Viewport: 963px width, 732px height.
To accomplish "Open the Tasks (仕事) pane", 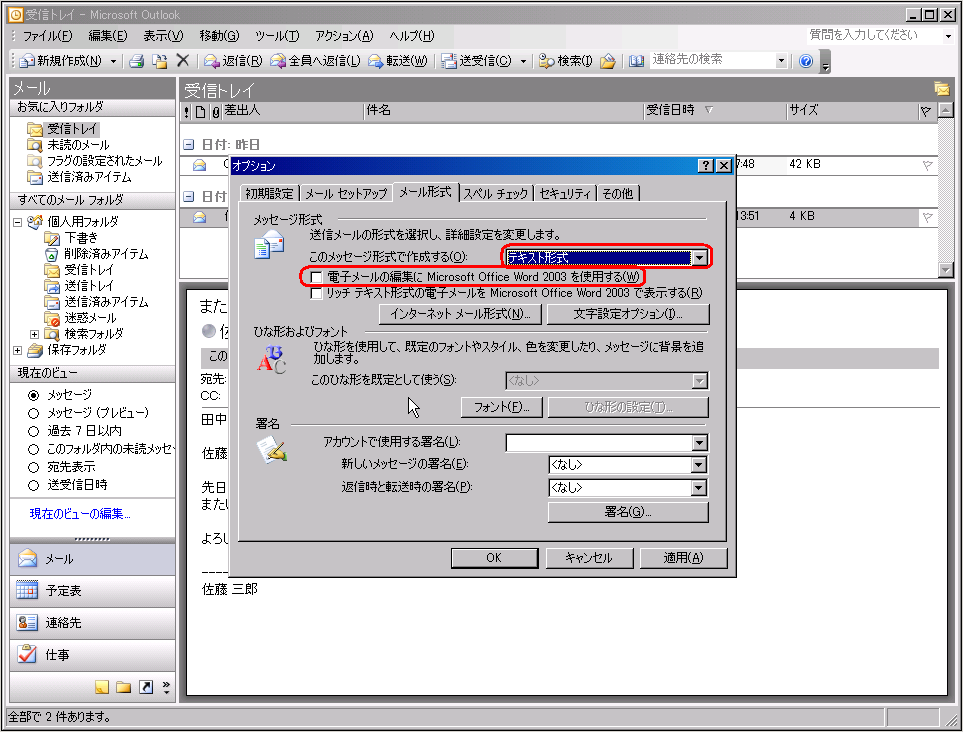I will (92, 655).
